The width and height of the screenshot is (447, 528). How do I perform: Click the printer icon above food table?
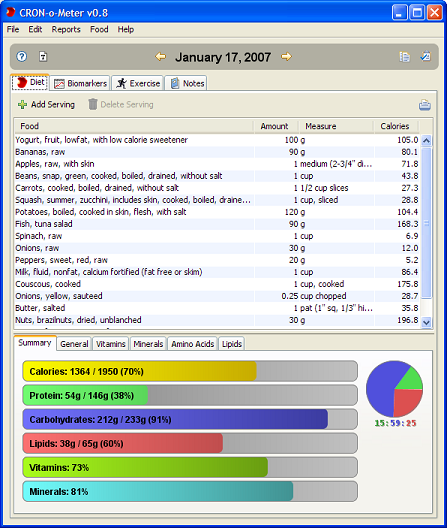click(x=425, y=105)
